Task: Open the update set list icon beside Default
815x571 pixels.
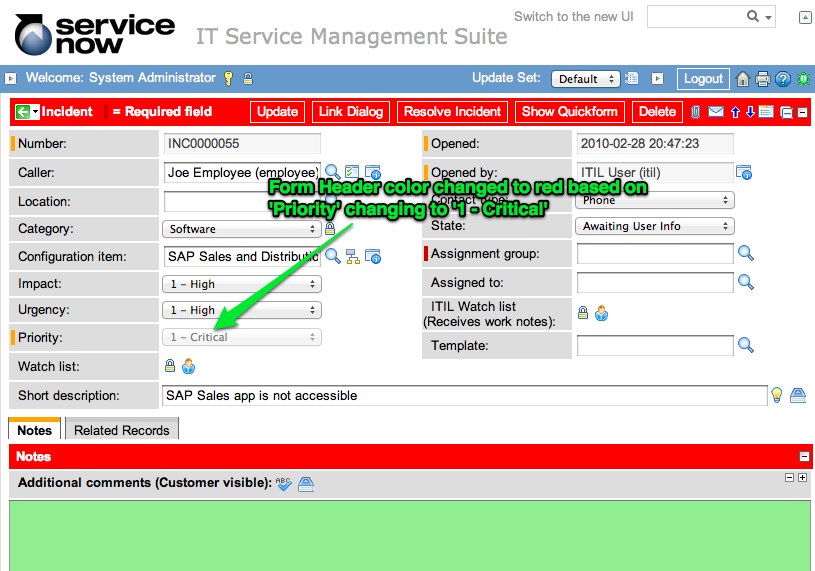Action: point(632,78)
